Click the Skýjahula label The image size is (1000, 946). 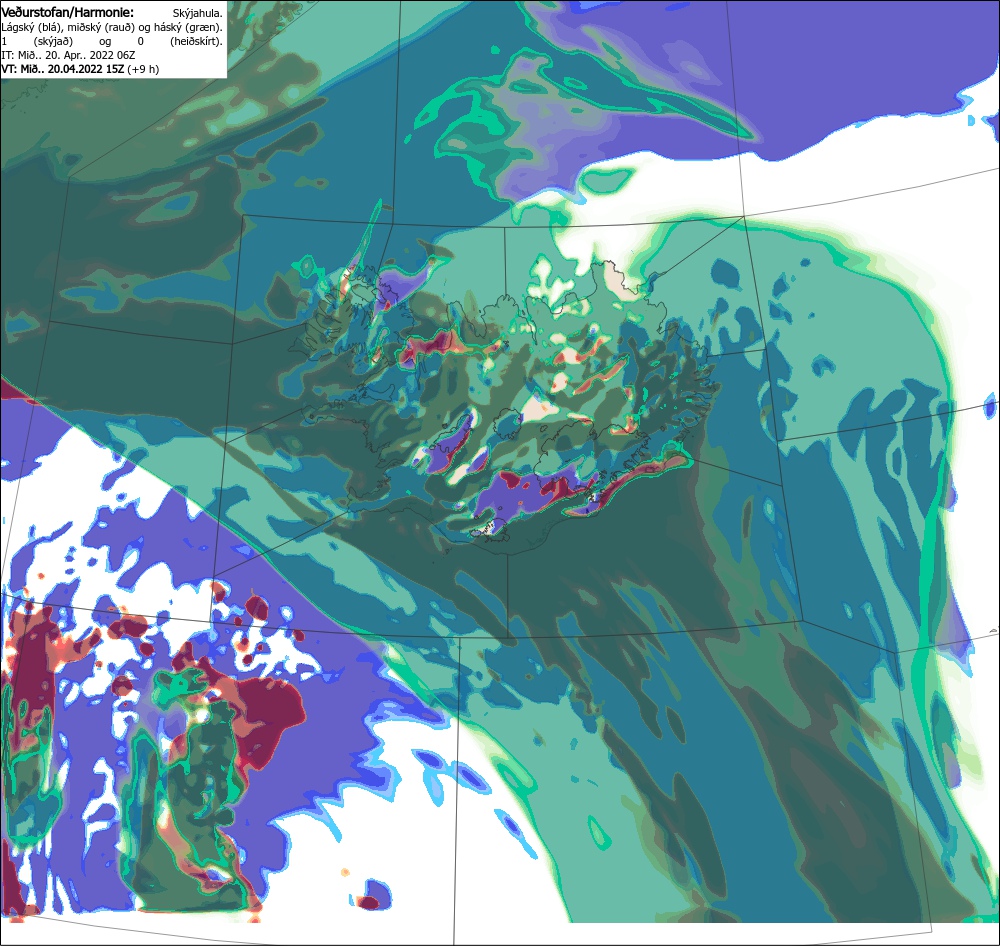198,13
